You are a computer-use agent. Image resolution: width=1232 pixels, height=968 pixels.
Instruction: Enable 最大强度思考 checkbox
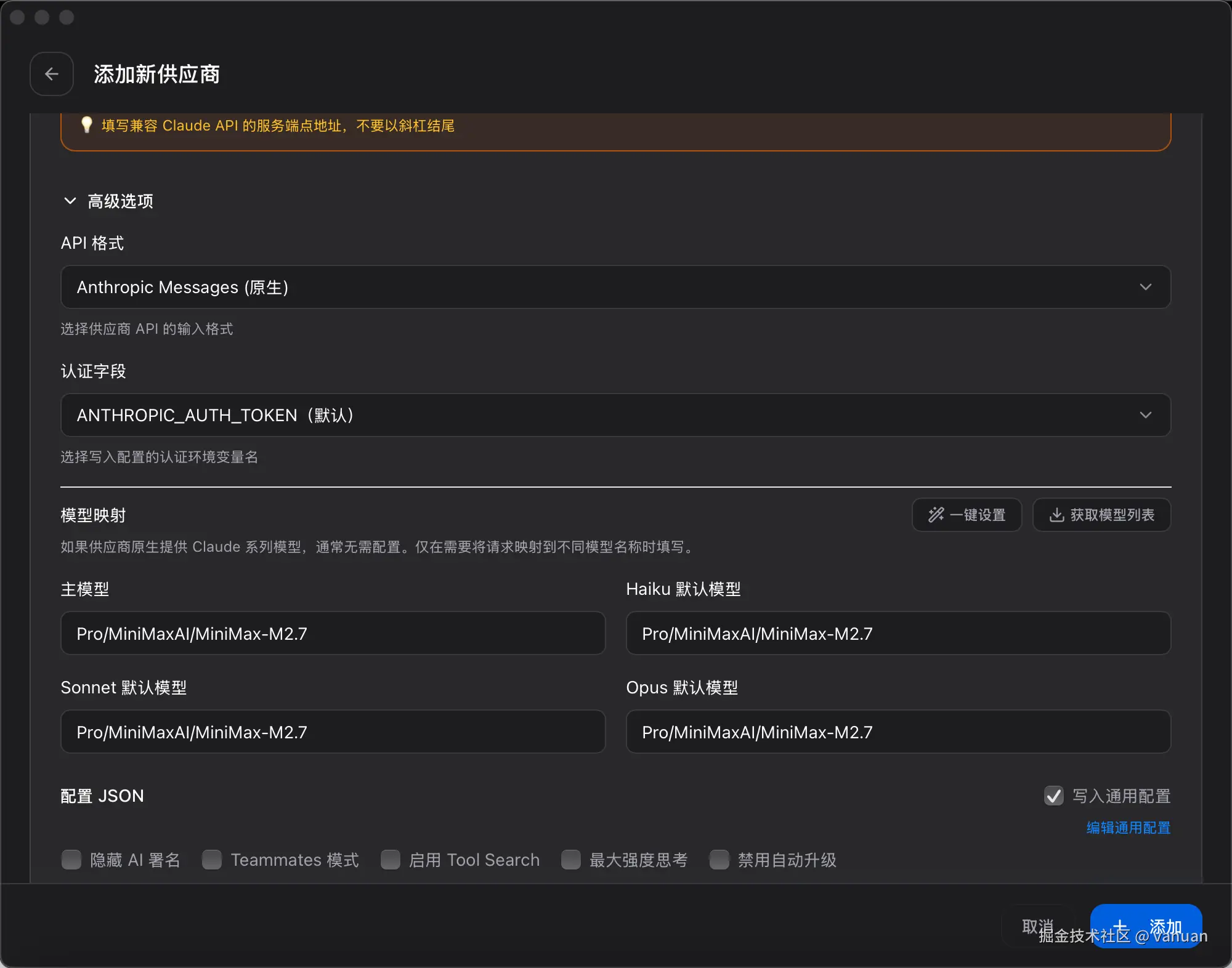coord(570,860)
